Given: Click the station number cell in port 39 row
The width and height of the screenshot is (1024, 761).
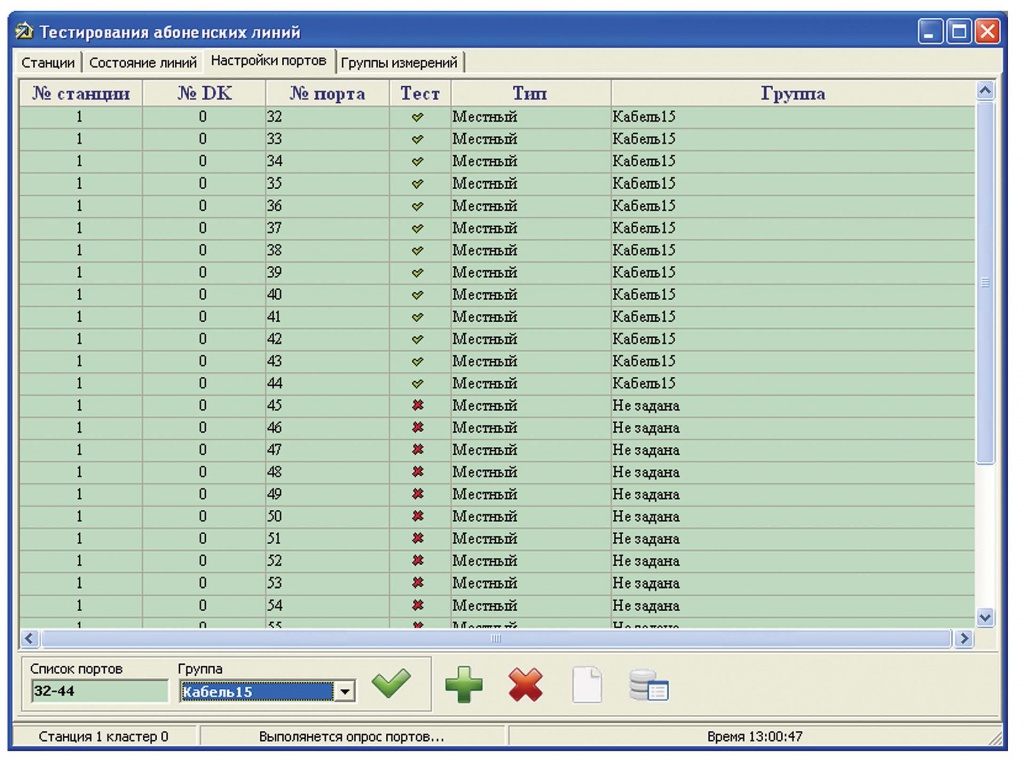Looking at the screenshot, I should 81,272.
